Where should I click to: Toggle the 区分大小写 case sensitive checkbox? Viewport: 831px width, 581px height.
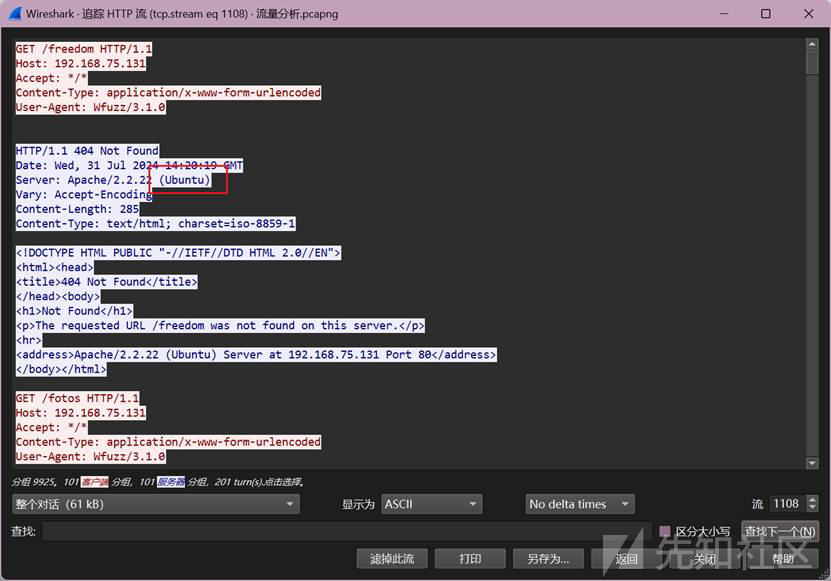(x=664, y=531)
